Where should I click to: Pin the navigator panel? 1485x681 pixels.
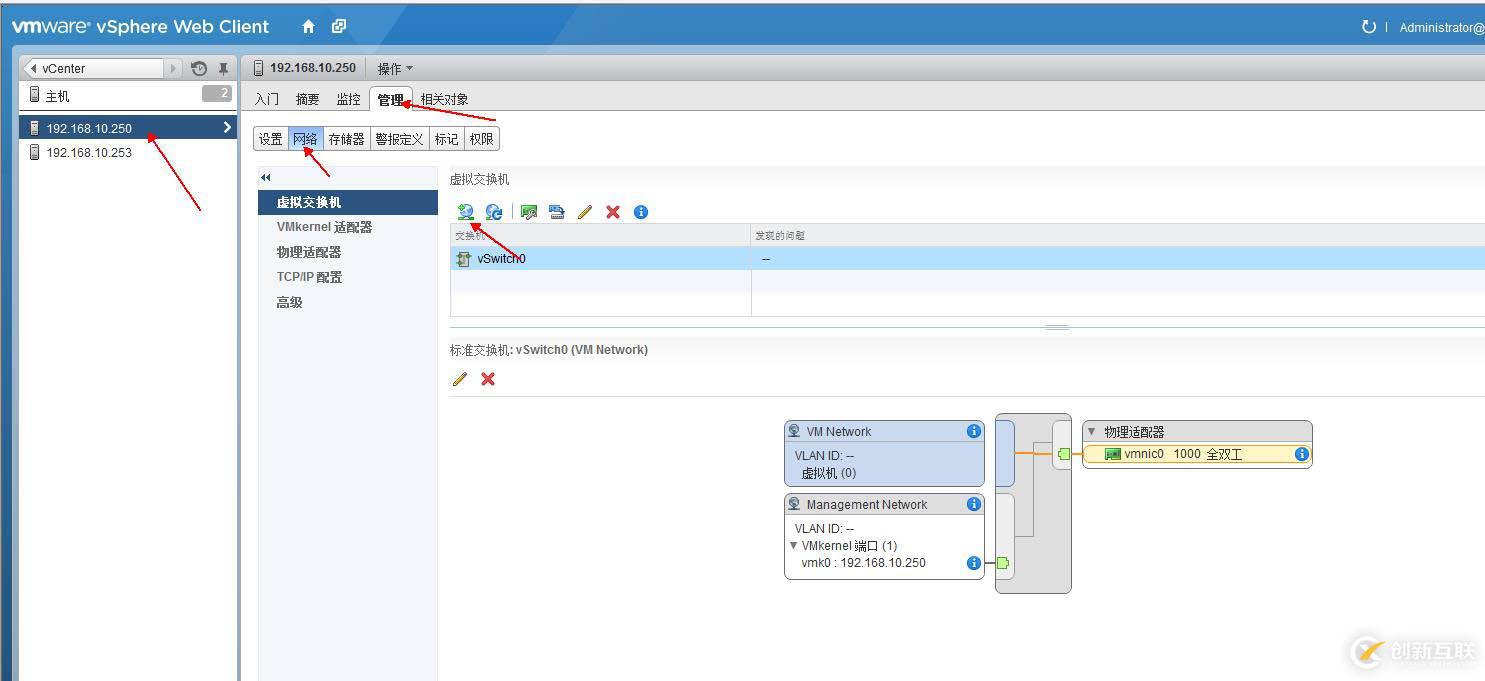224,68
